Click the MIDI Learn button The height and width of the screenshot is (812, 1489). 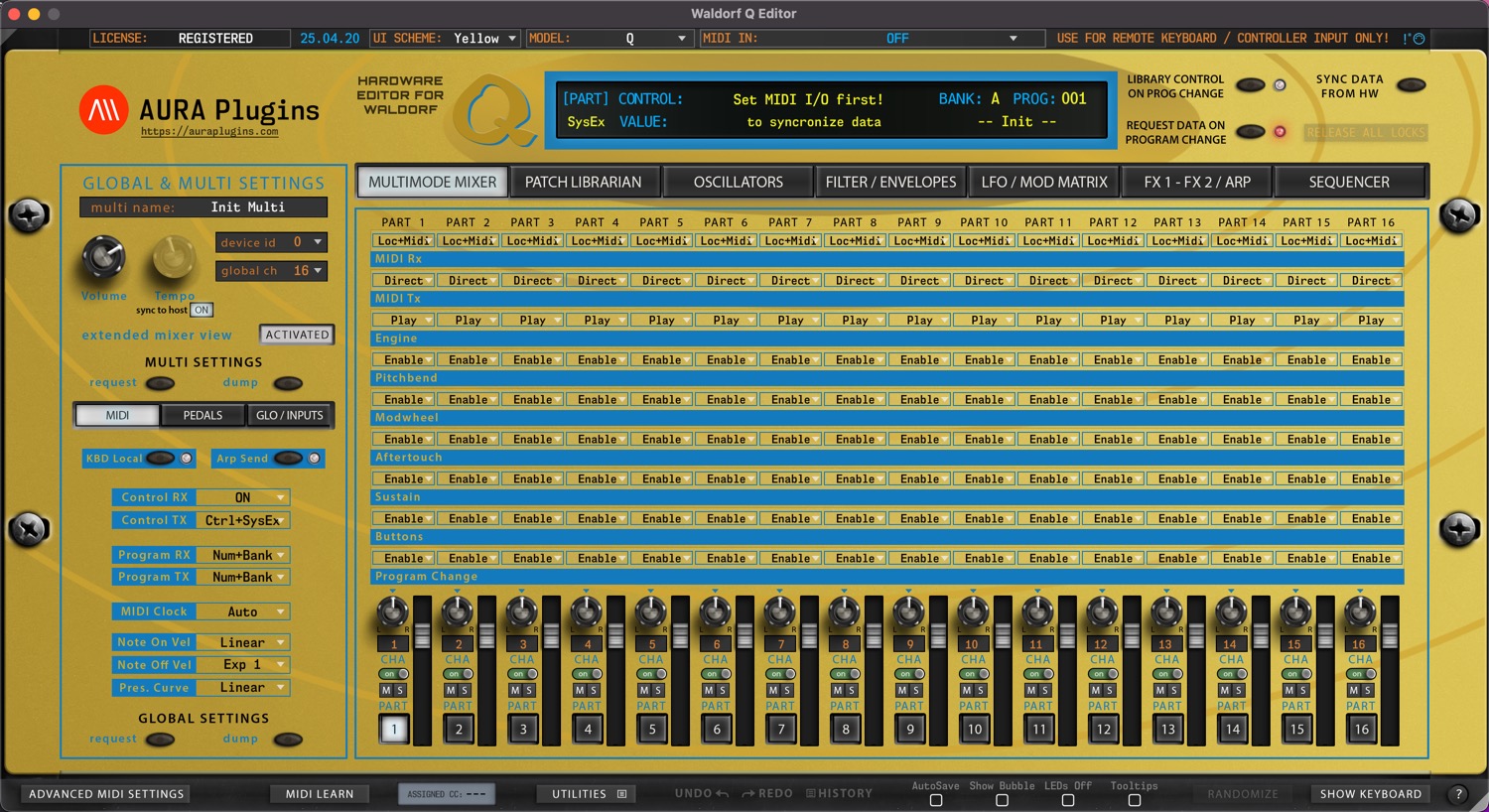point(320,794)
